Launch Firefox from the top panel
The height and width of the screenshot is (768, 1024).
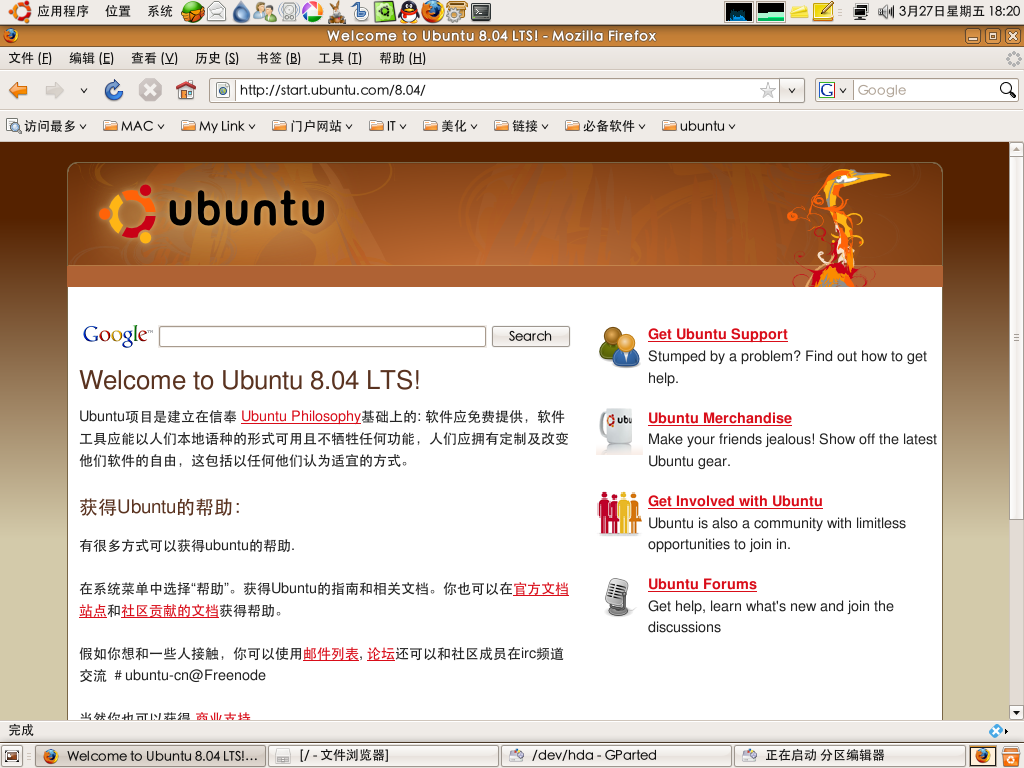coord(432,11)
